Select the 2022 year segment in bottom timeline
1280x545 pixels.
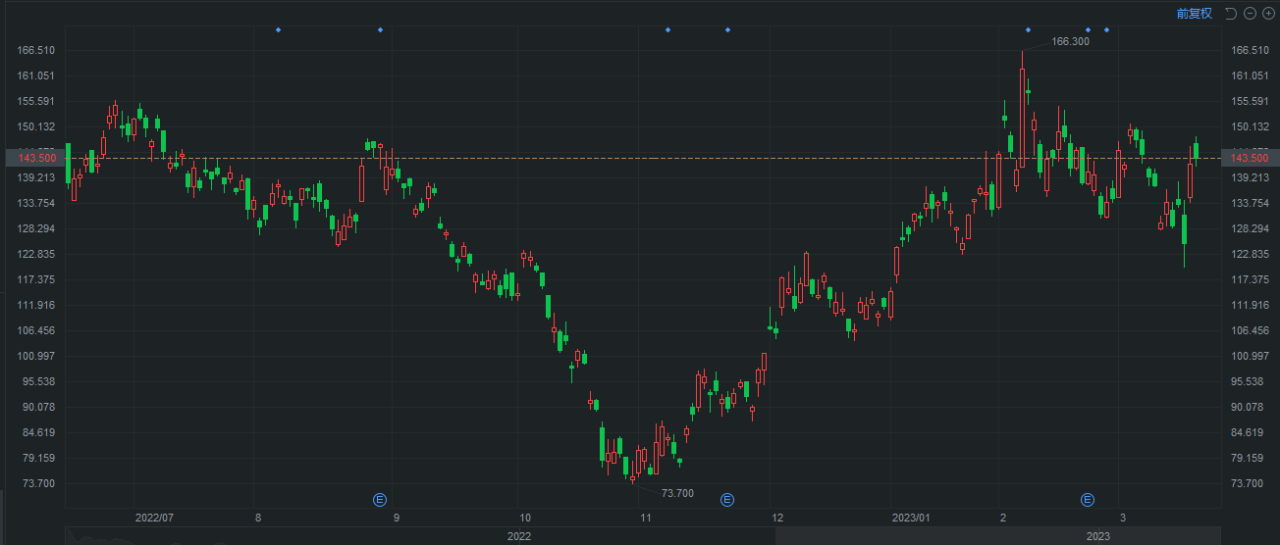click(x=518, y=536)
